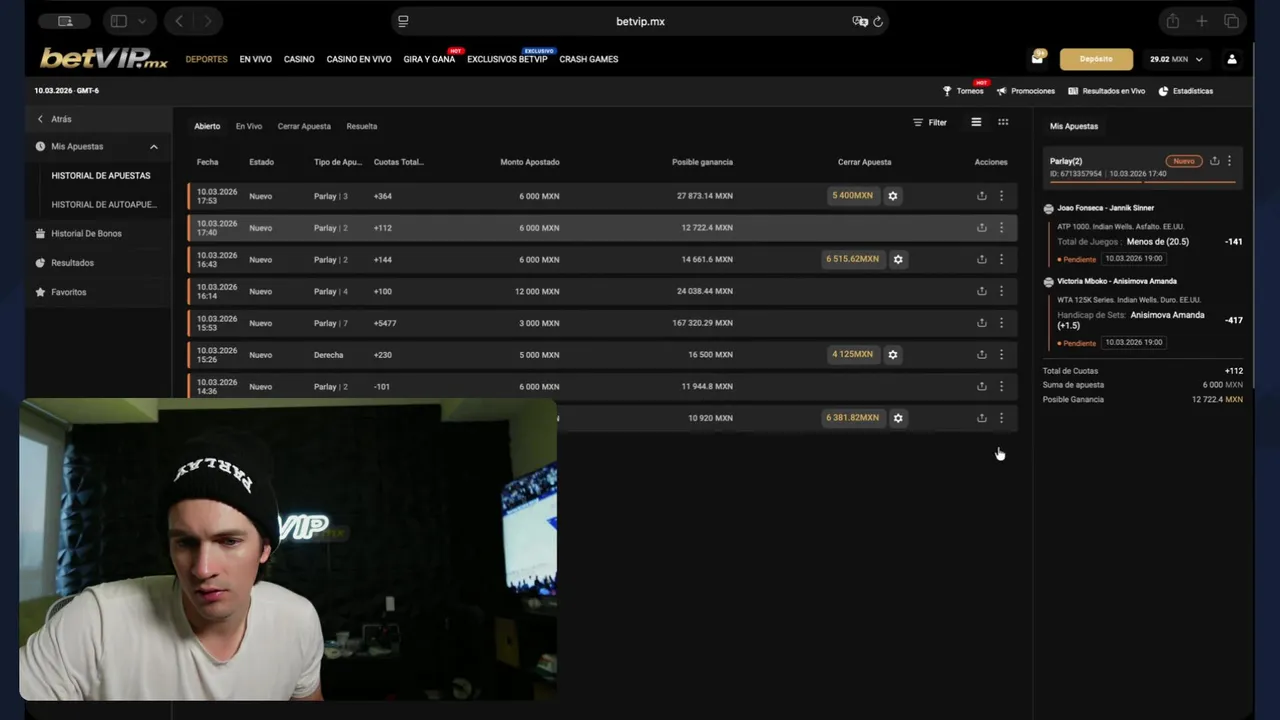Screen dimensions: 1280x720
Task: Go back using Atrás
Action: (x=54, y=119)
